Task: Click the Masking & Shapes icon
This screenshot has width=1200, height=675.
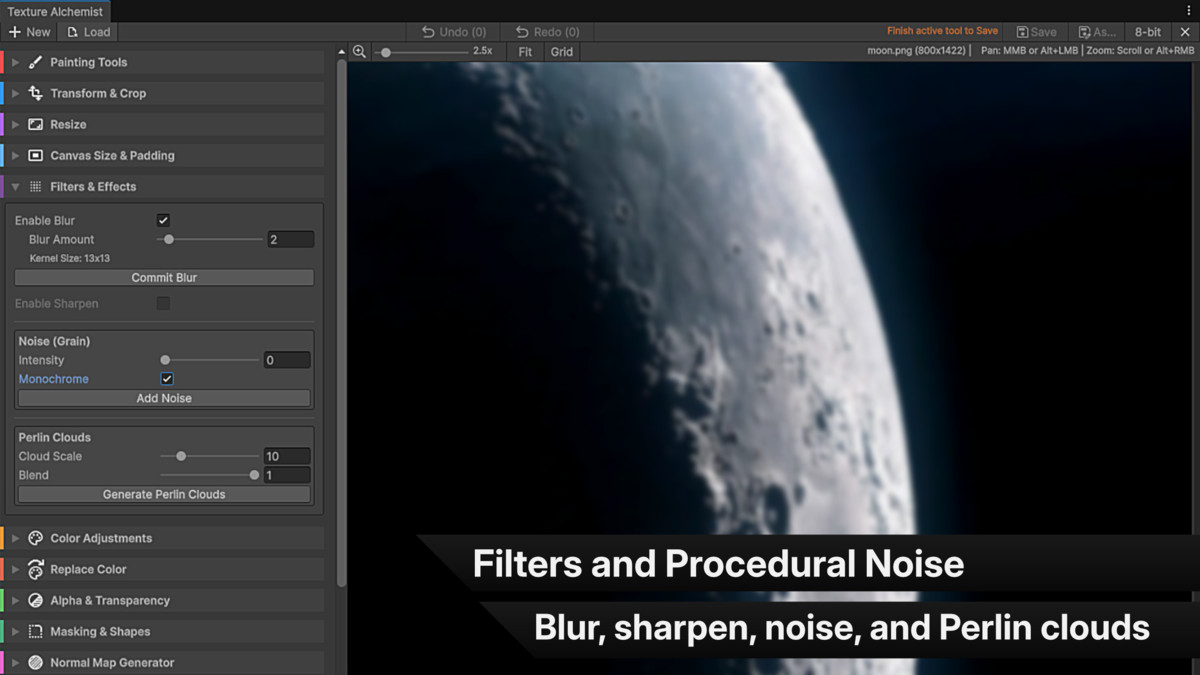Action: (35, 631)
